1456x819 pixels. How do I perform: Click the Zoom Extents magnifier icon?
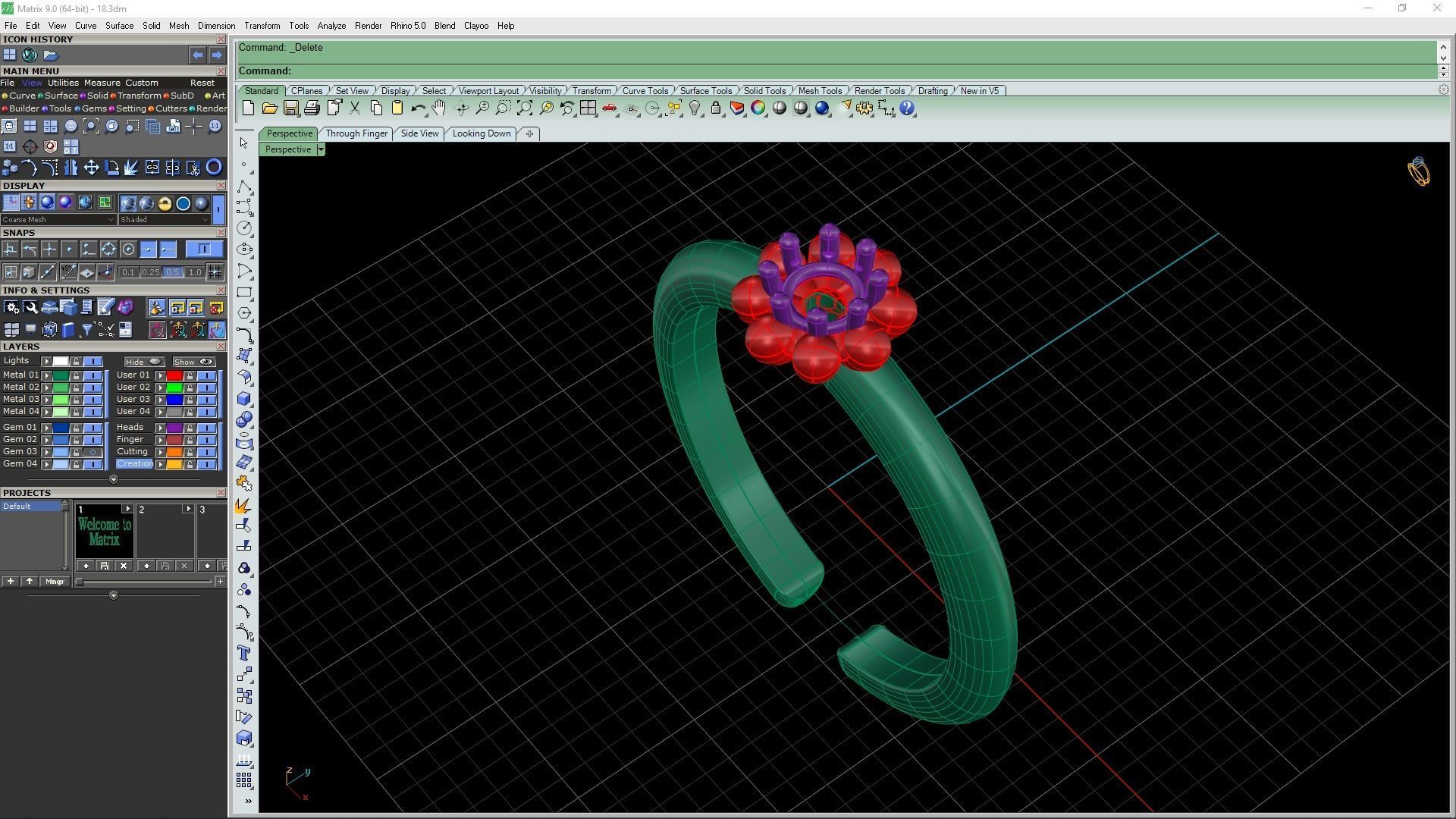click(x=525, y=108)
